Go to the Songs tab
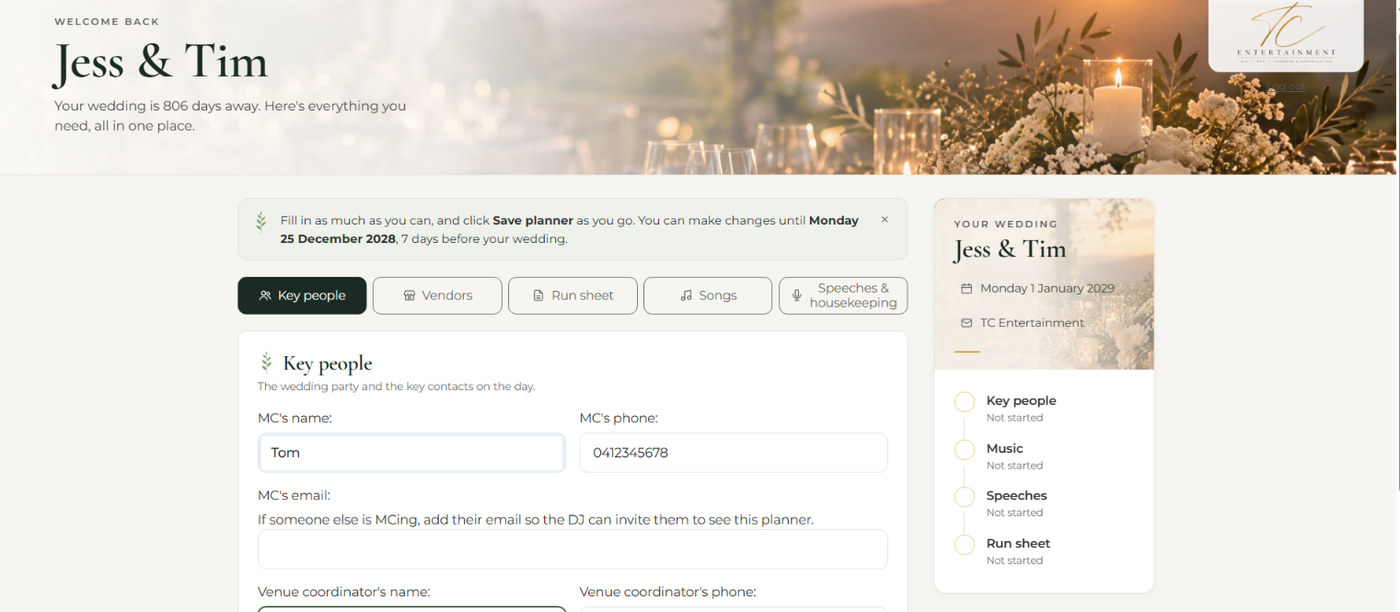 (x=708, y=296)
